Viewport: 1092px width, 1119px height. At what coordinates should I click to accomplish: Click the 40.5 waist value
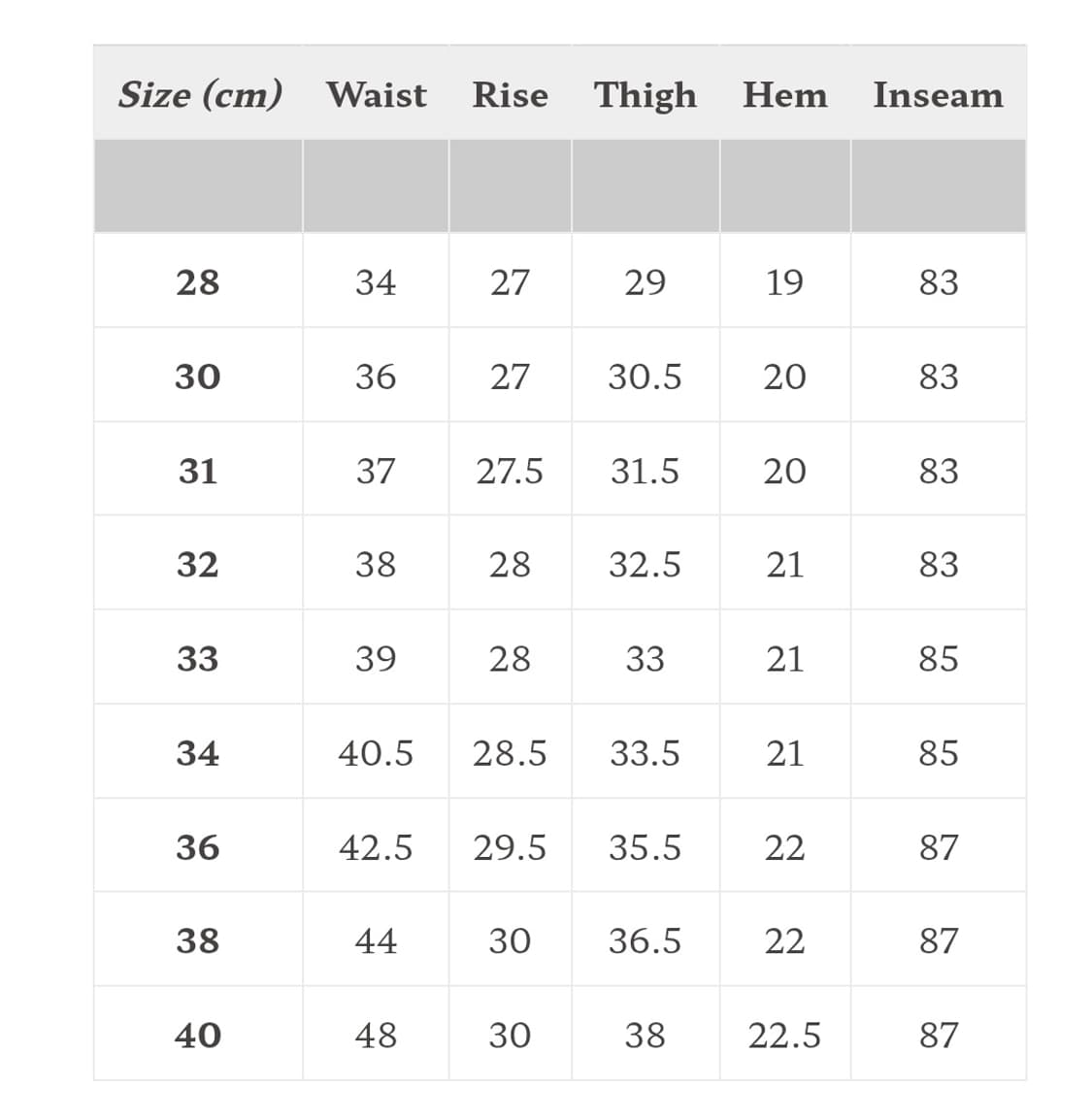click(x=376, y=753)
